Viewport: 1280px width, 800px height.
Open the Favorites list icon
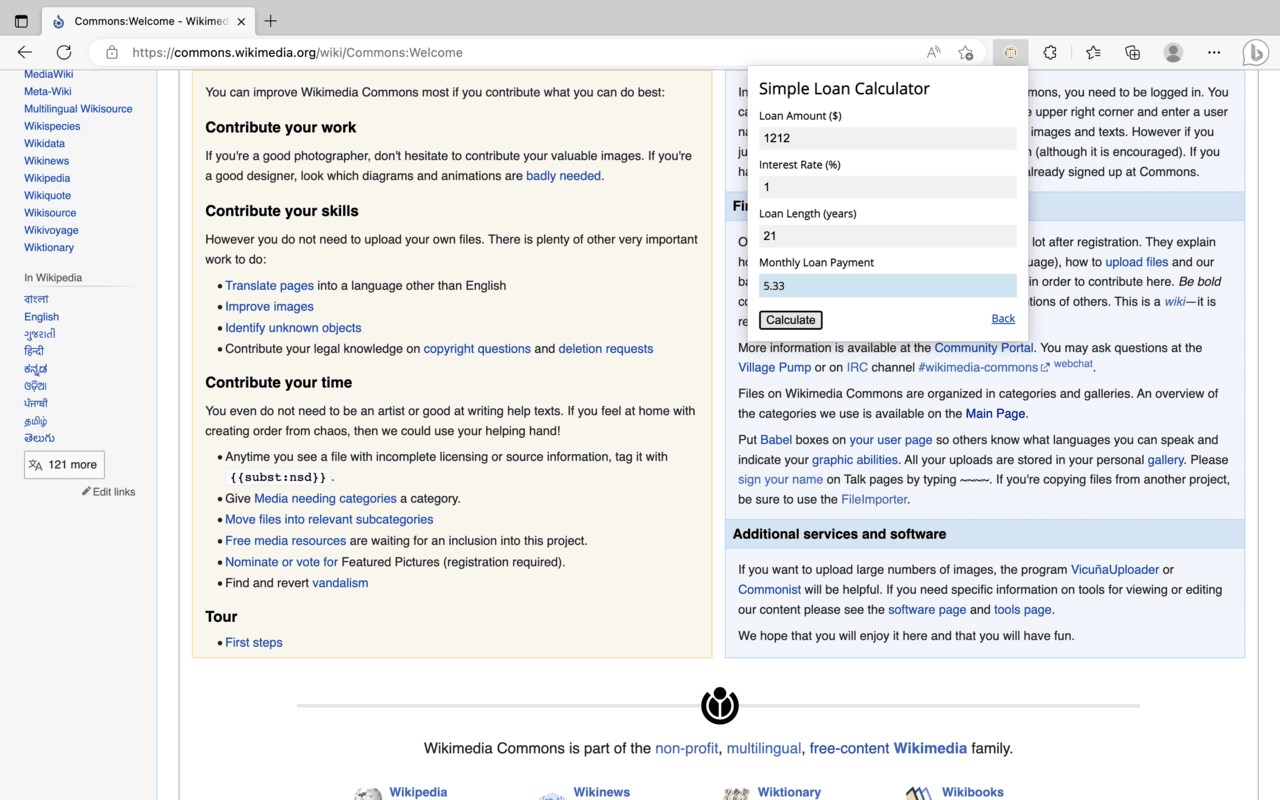coord(1093,52)
